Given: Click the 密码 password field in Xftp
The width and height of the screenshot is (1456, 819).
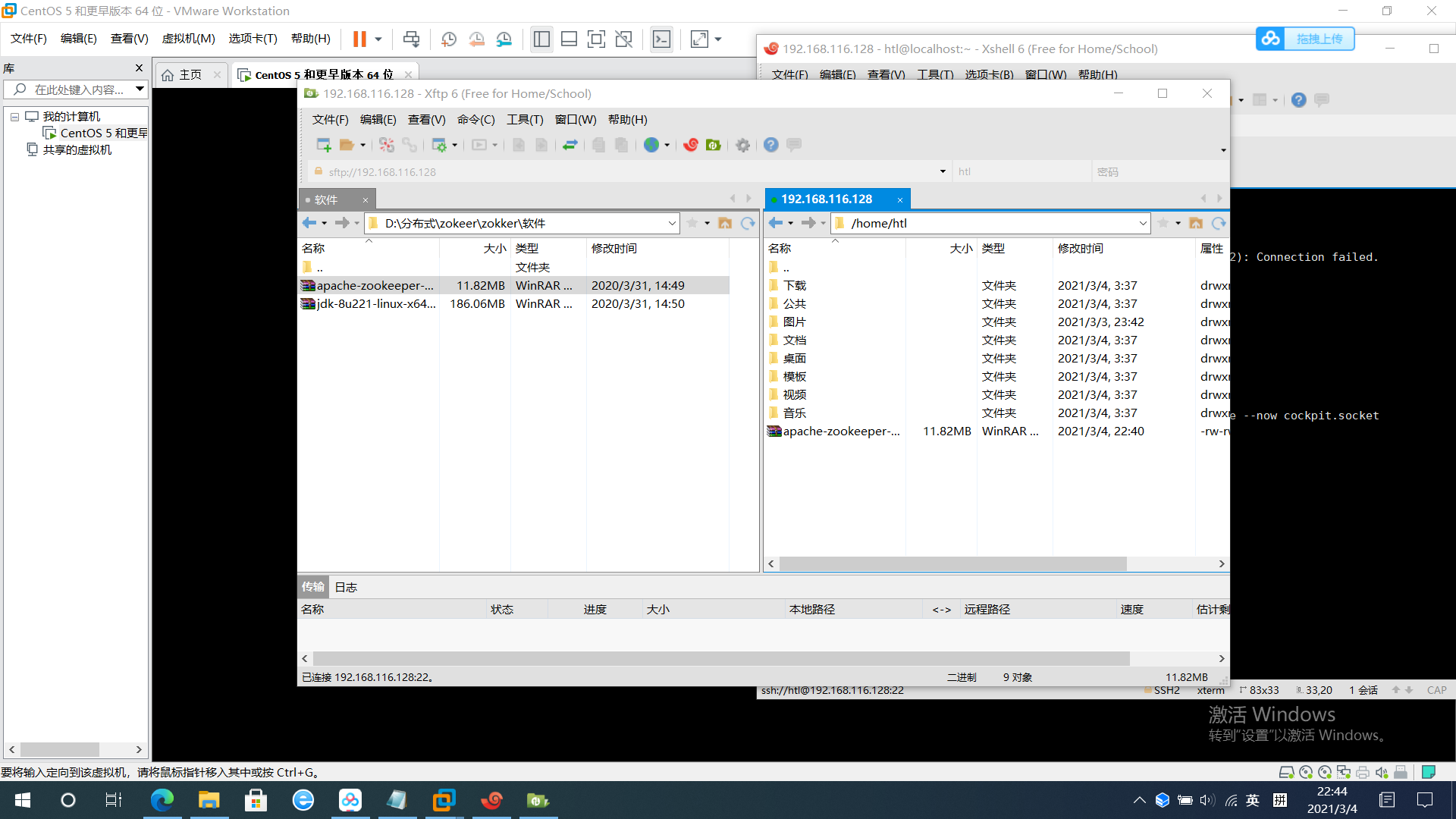Looking at the screenshot, I should tap(1160, 171).
